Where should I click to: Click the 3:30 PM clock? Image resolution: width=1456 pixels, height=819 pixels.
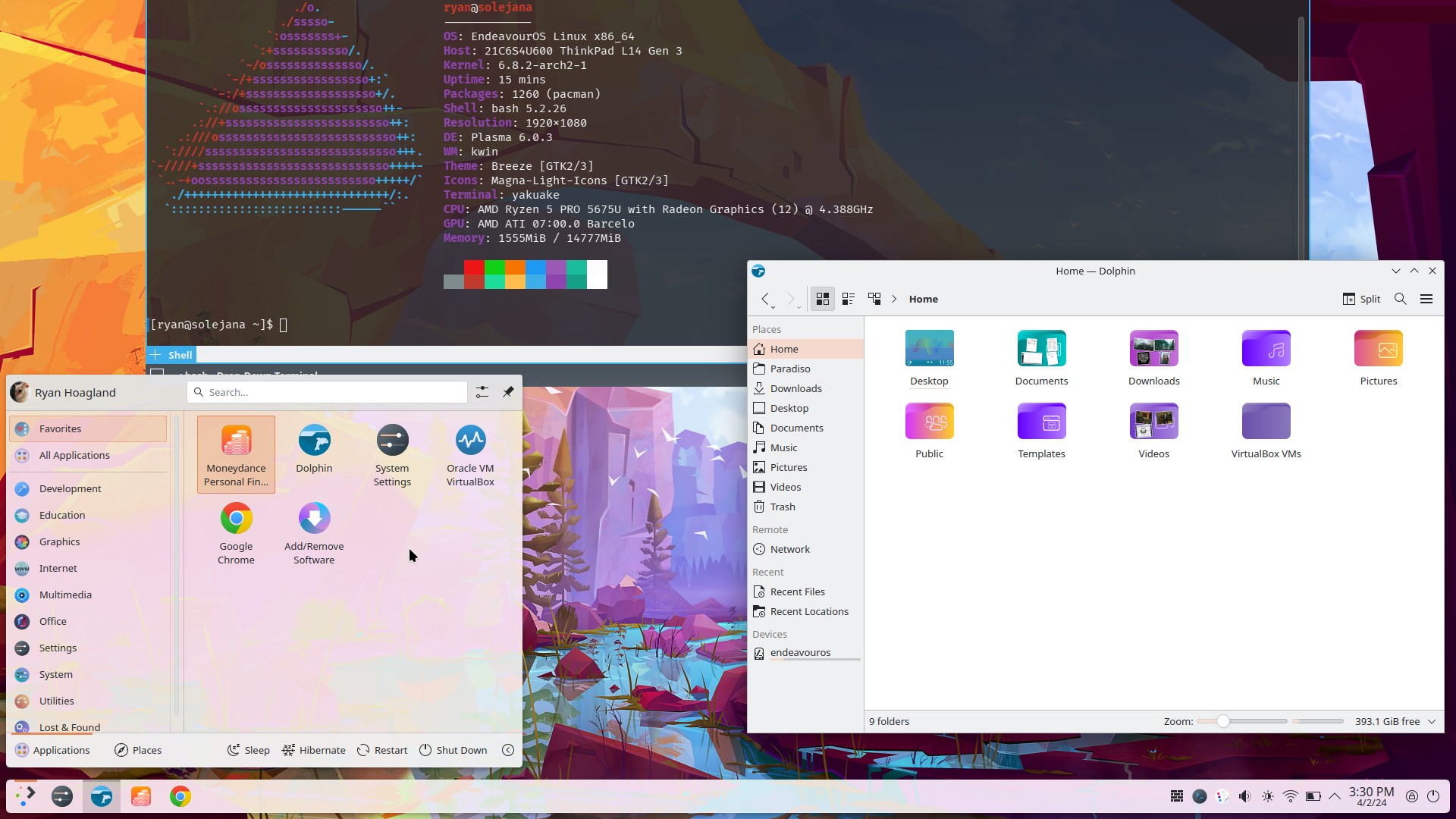1372,796
